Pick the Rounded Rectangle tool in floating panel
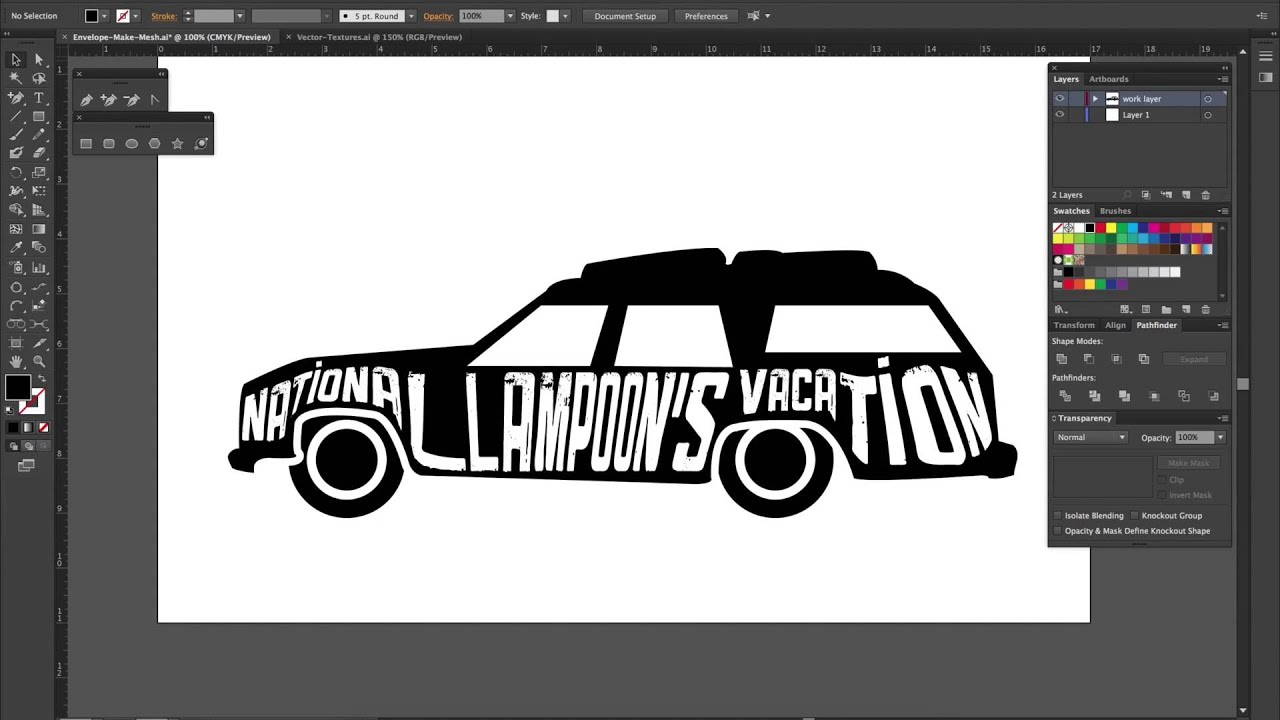The image size is (1280, 720). (x=108, y=143)
